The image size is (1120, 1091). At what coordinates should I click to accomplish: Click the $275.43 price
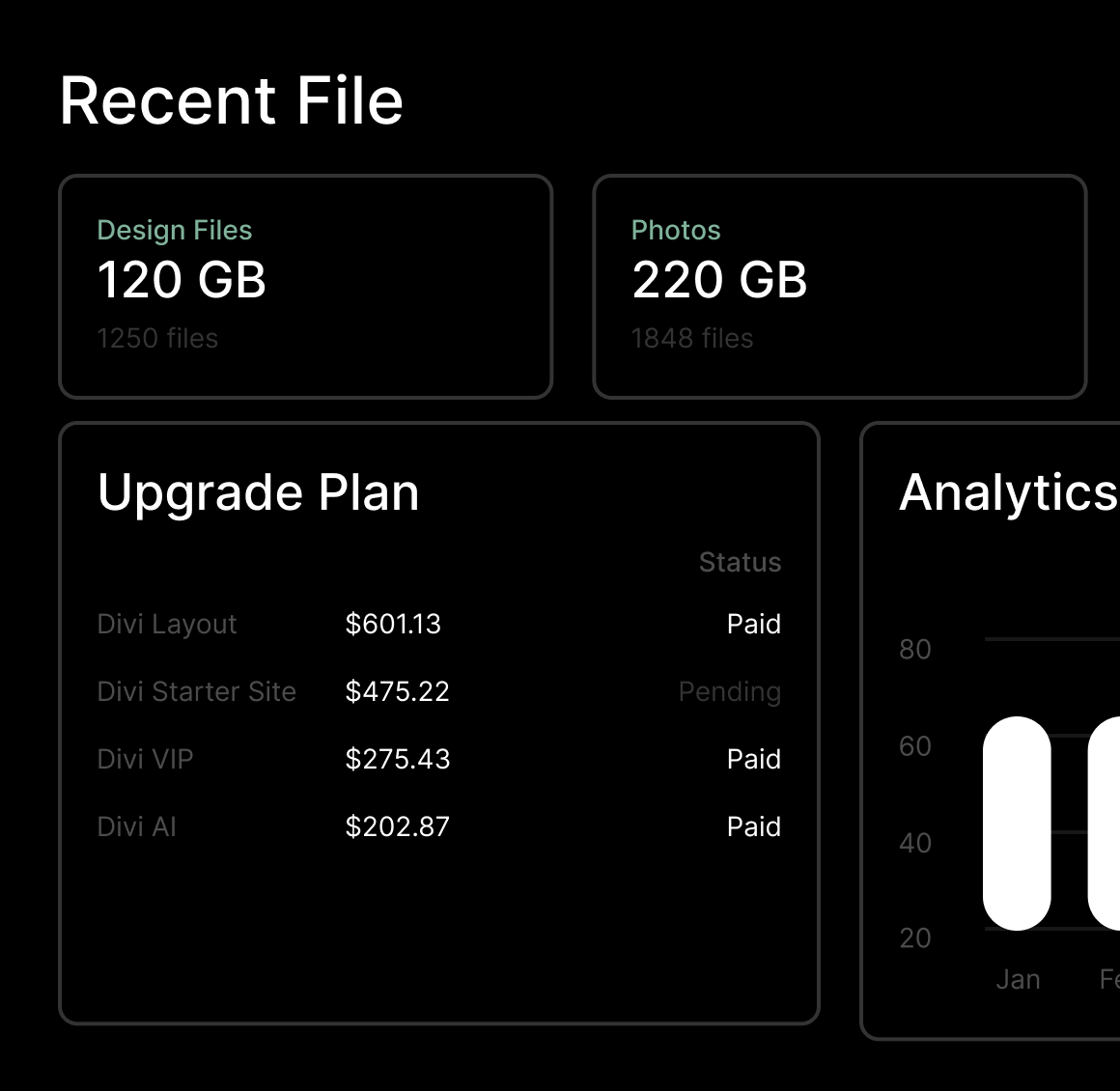click(x=397, y=760)
